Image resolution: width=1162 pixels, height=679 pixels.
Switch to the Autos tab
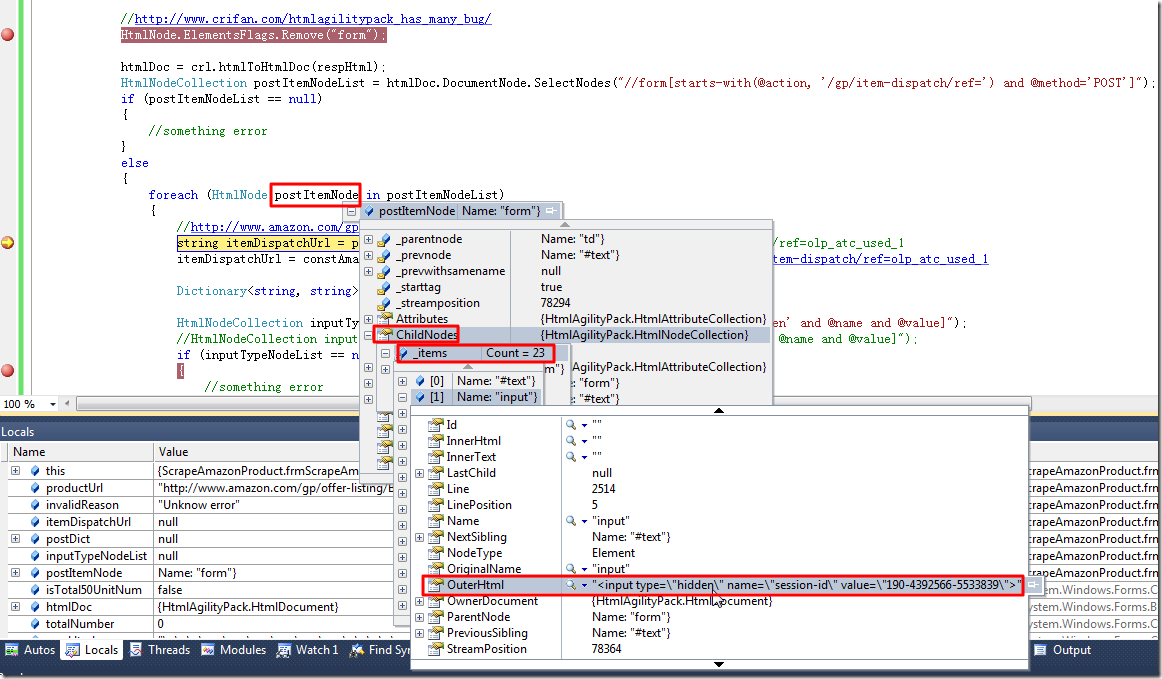click(x=30, y=650)
